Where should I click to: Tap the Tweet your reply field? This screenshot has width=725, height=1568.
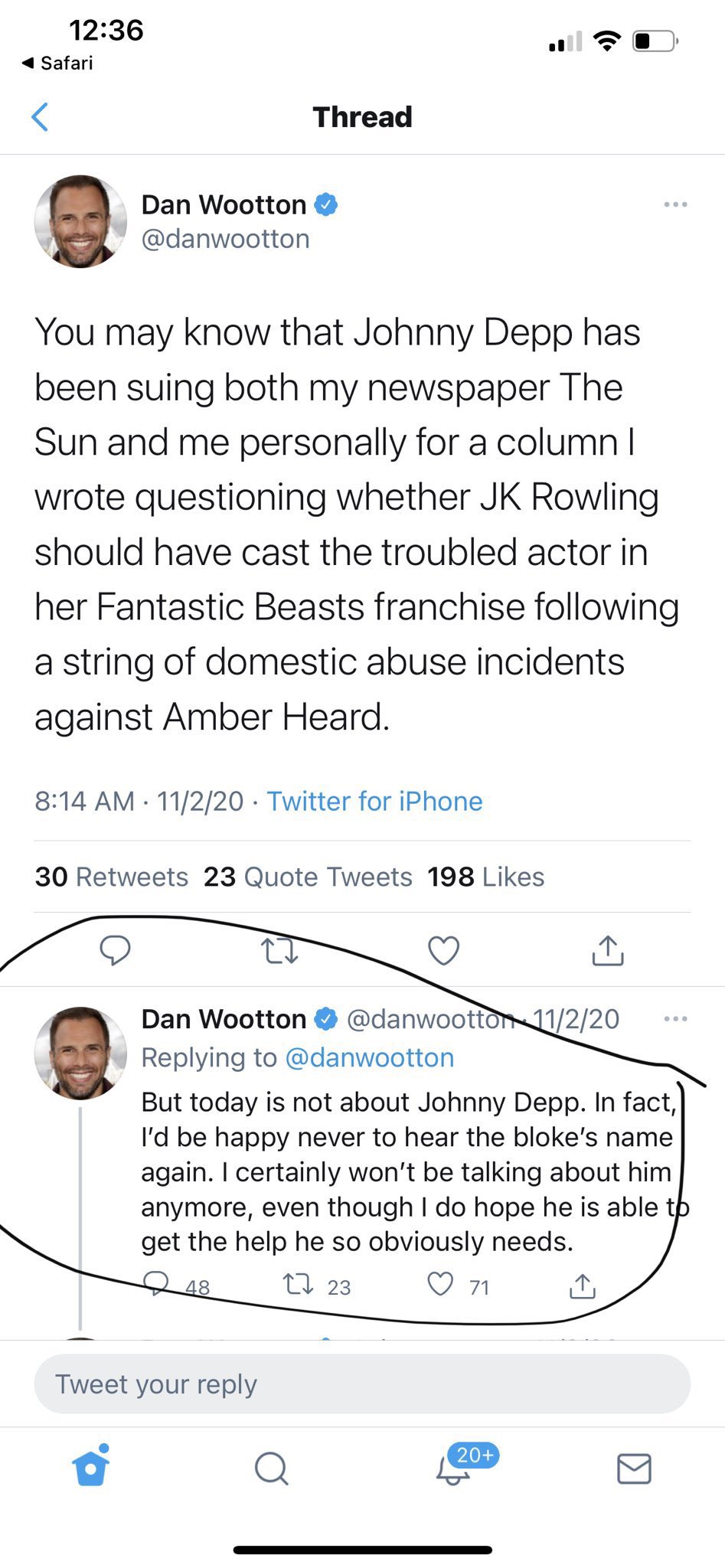[x=362, y=1383]
